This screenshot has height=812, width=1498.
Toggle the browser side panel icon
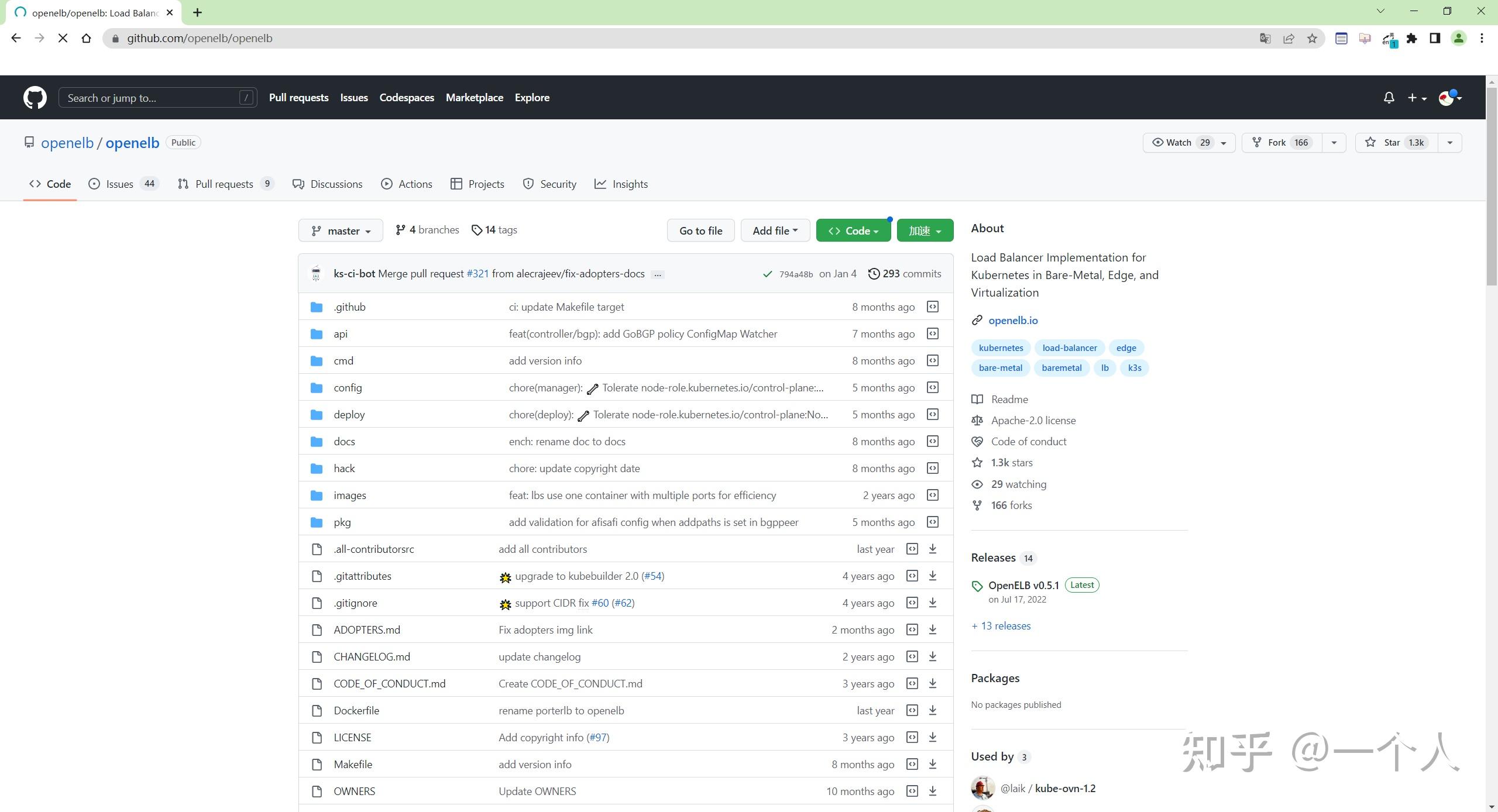point(1435,39)
